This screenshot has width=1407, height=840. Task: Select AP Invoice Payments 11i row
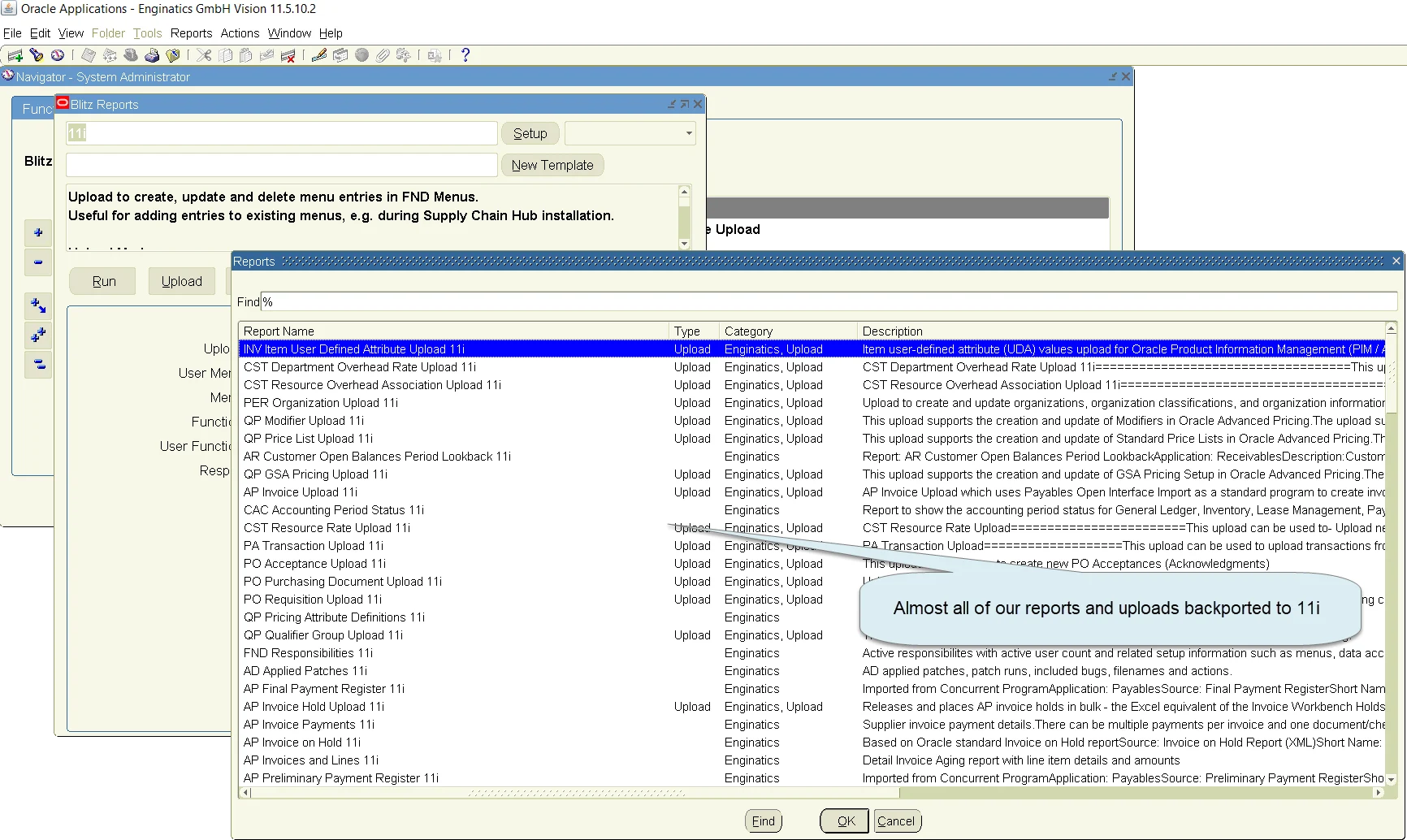[812, 725]
